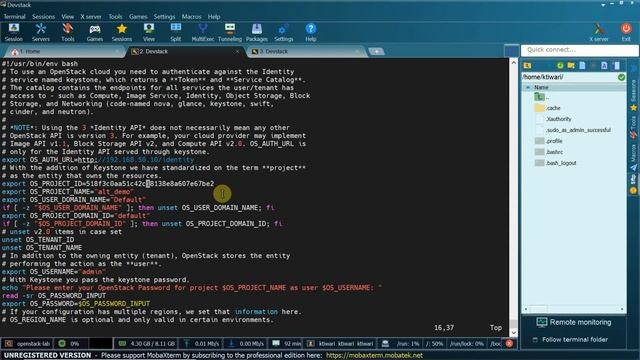Close the 2. Devstack tab
Screen dimensions: 640x360
tap(237, 51)
